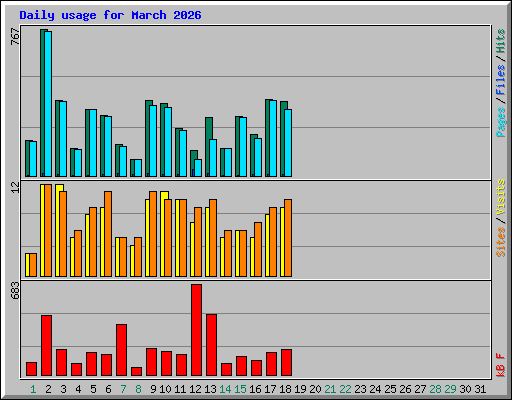This screenshot has height=400, width=512.
Task: Click the 'Pages' legend text
Action: click(500, 122)
